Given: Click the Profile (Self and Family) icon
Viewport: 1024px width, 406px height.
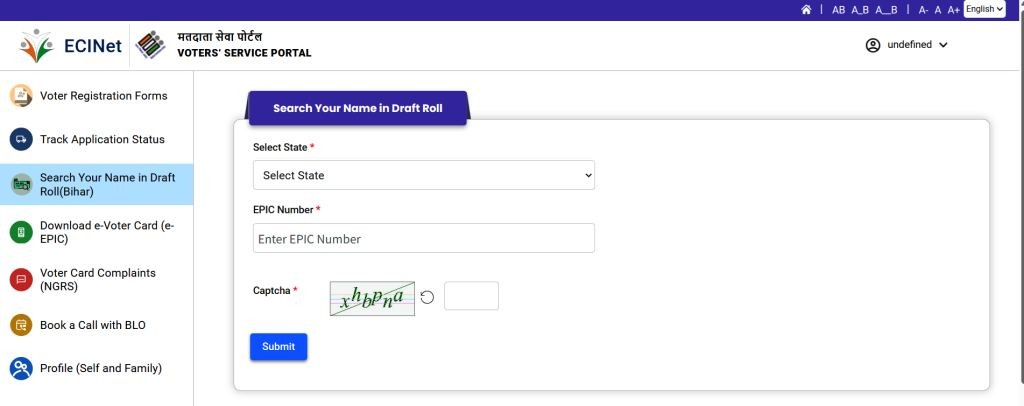Looking at the screenshot, I should [x=21, y=368].
